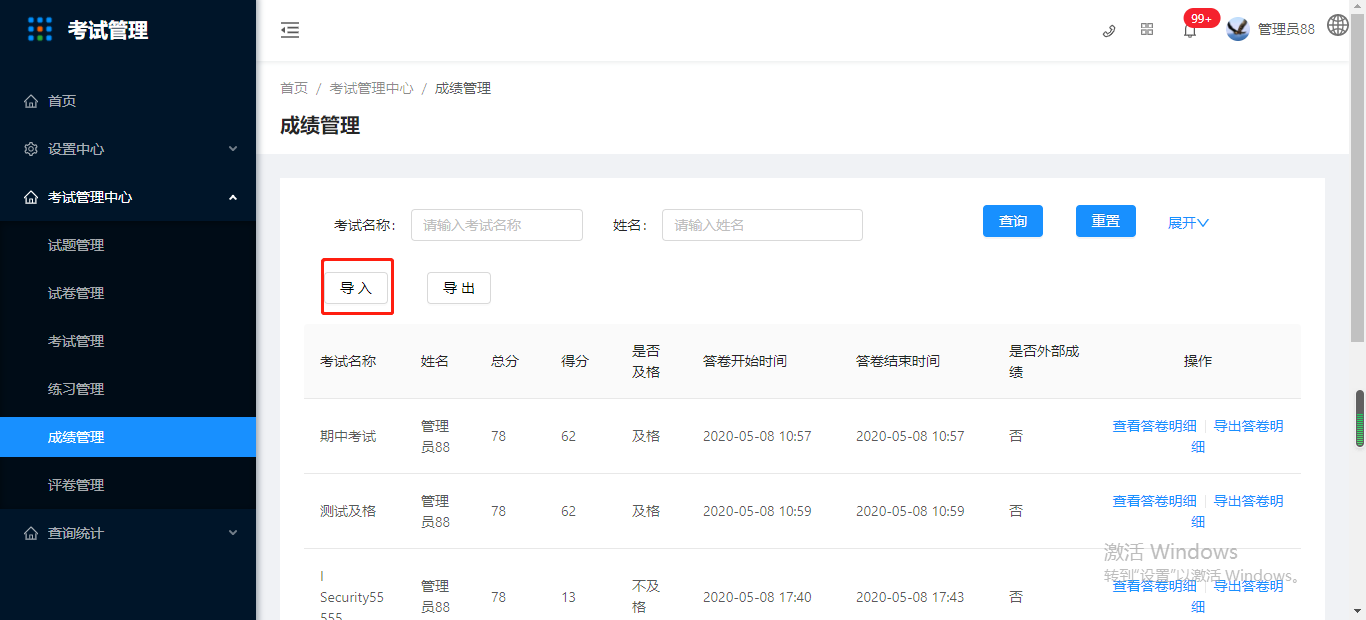Click the gear icon beside 设置中心
Screen dimensions: 1366x620
pos(31,149)
